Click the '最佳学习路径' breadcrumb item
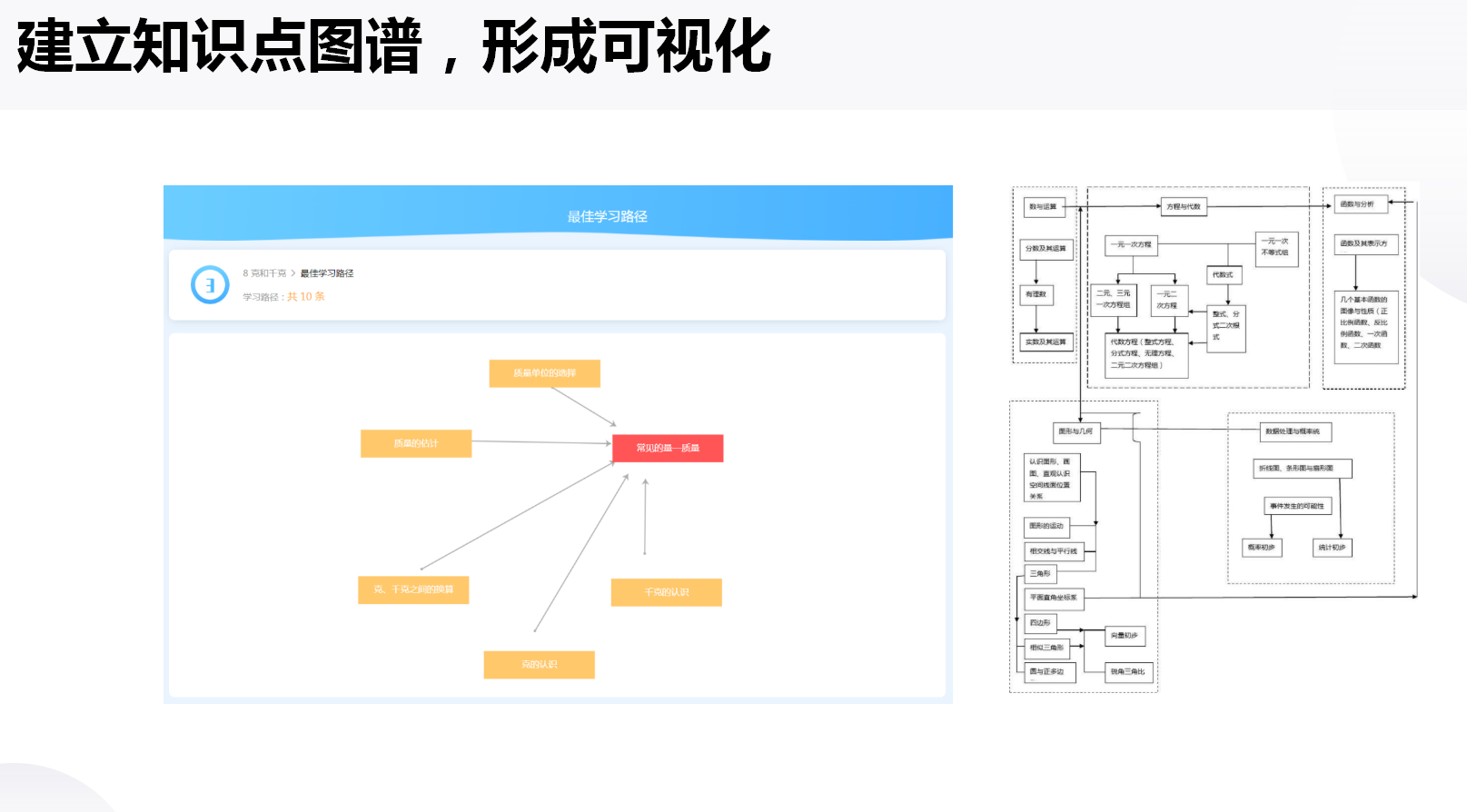The width and height of the screenshot is (1467, 812). pos(327,273)
